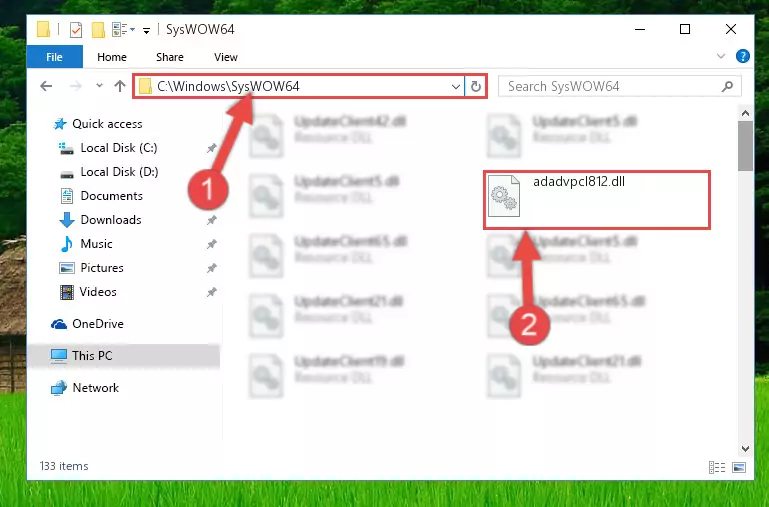This screenshot has width=769, height=507.
Task: Switch to Details view layout button
Action: coord(717,467)
